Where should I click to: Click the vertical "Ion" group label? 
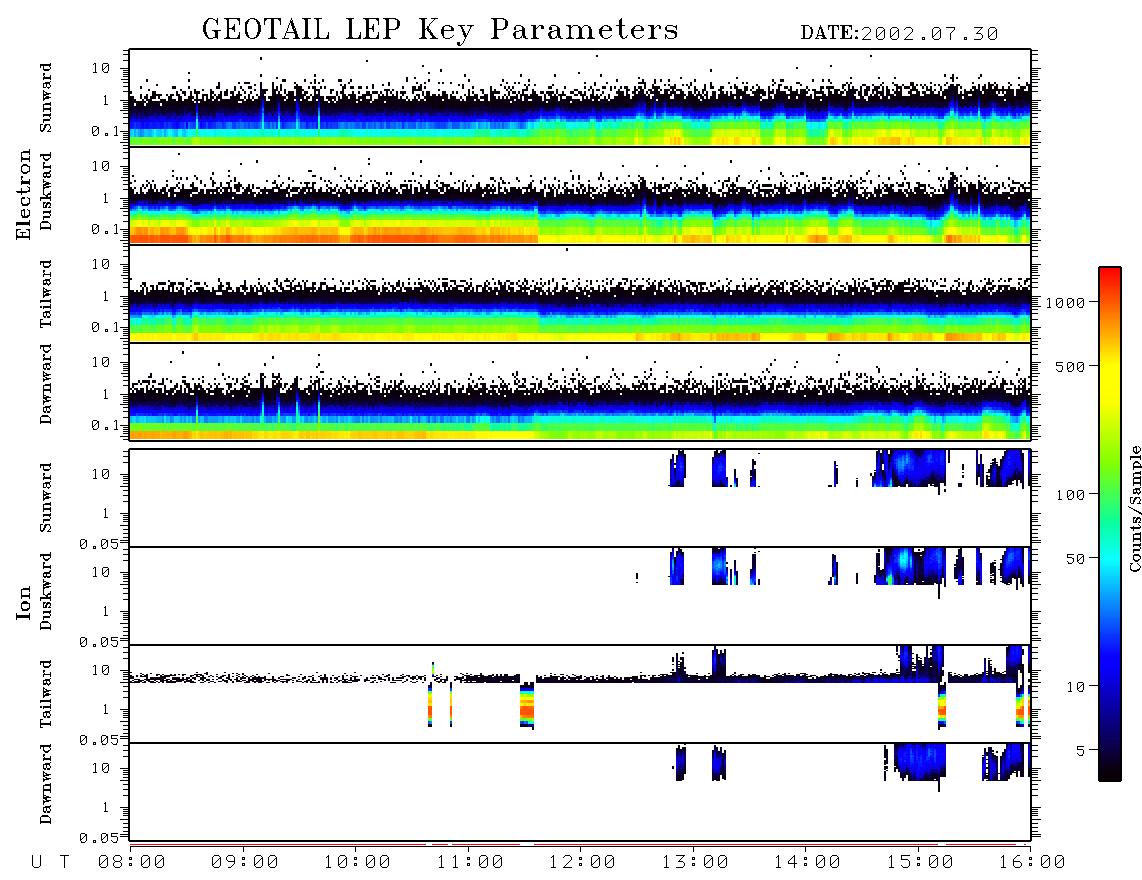pyautogui.click(x=23, y=602)
